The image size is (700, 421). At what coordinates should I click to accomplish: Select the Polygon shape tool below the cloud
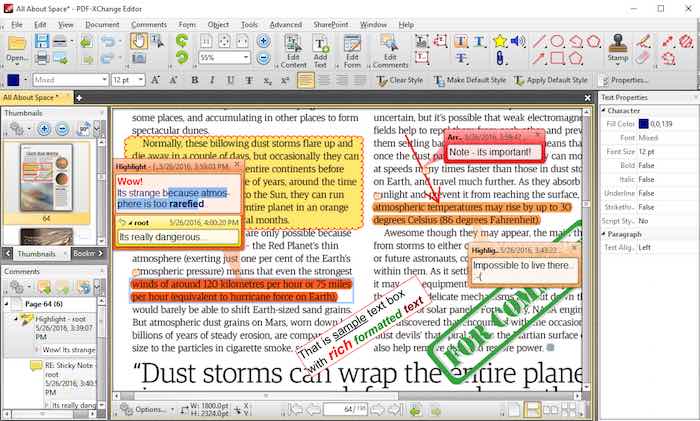tap(575, 58)
